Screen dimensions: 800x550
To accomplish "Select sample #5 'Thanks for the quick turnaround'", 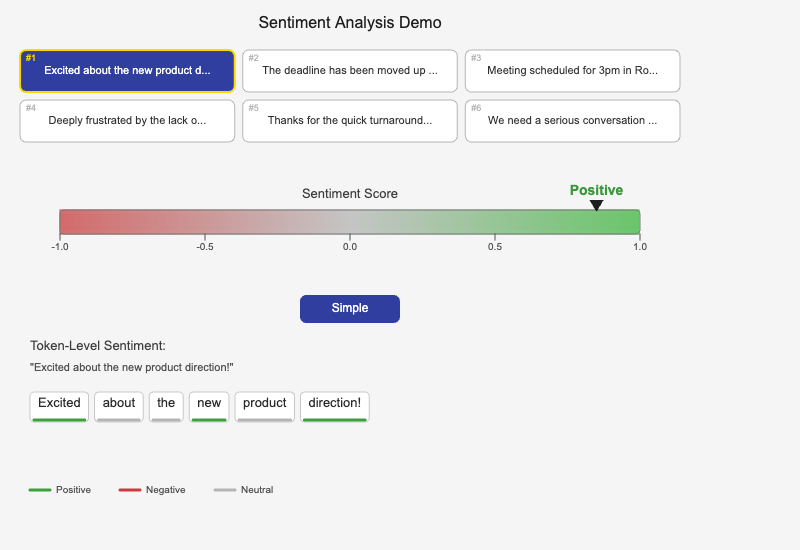I will pos(349,121).
